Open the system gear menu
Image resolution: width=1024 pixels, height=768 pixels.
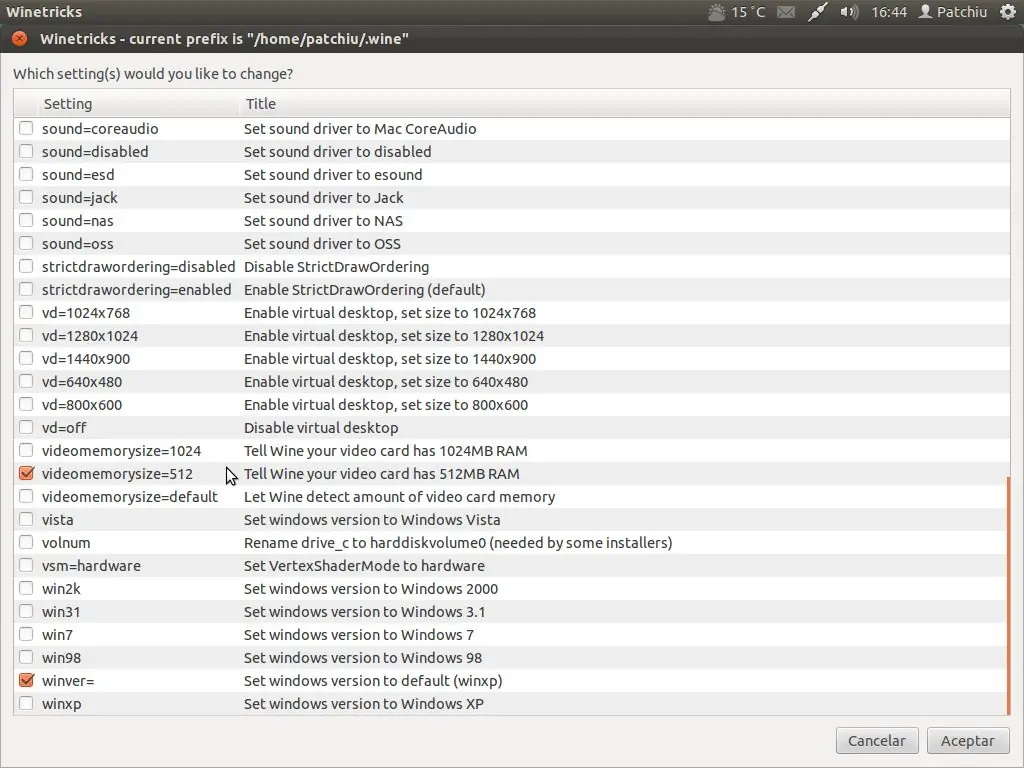click(x=1008, y=12)
